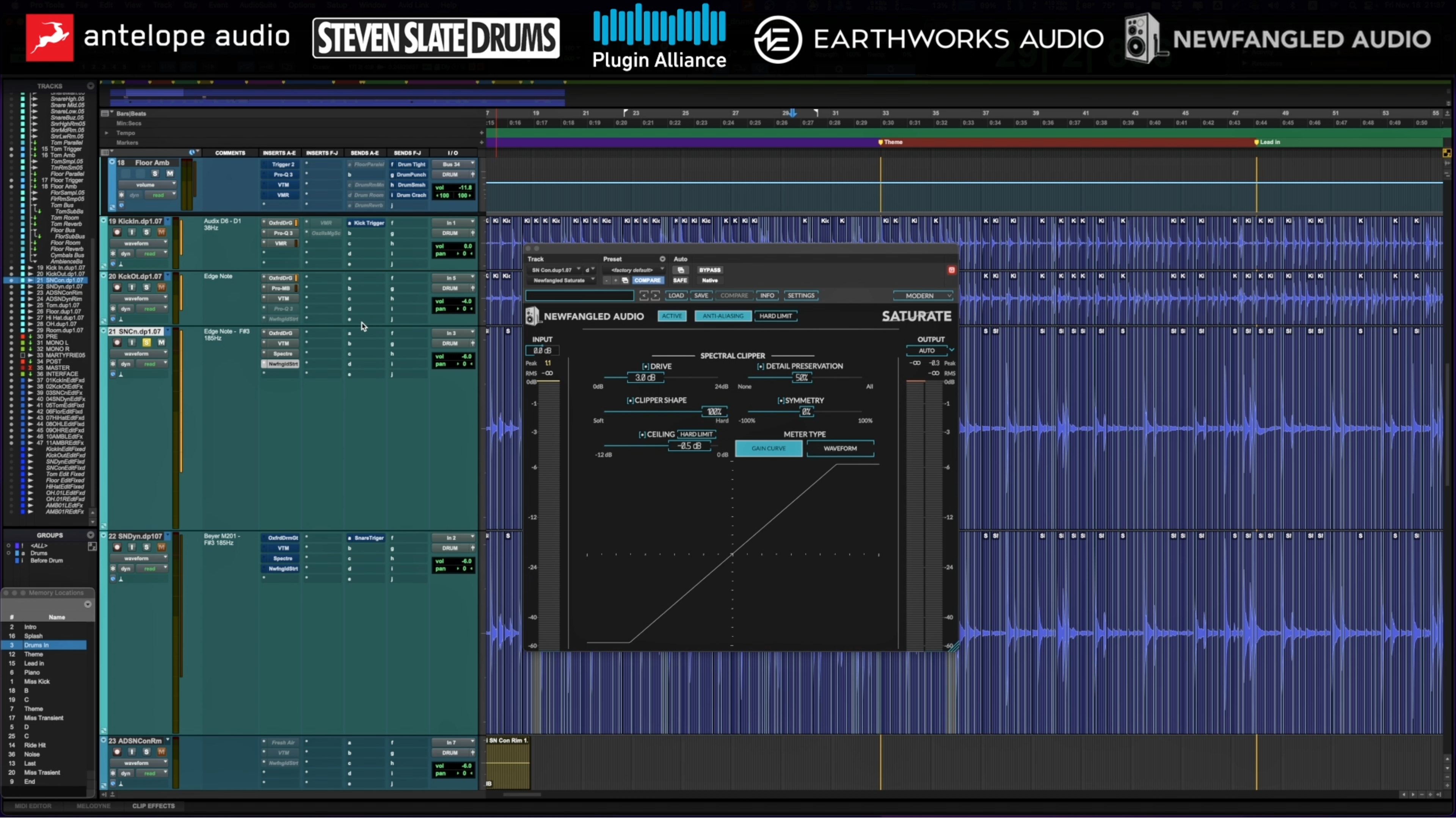Image resolution: width=1456 pixels, height=818 pixels.
Task: Click the Saturate preset name field
Action: [x=579, y=295]
